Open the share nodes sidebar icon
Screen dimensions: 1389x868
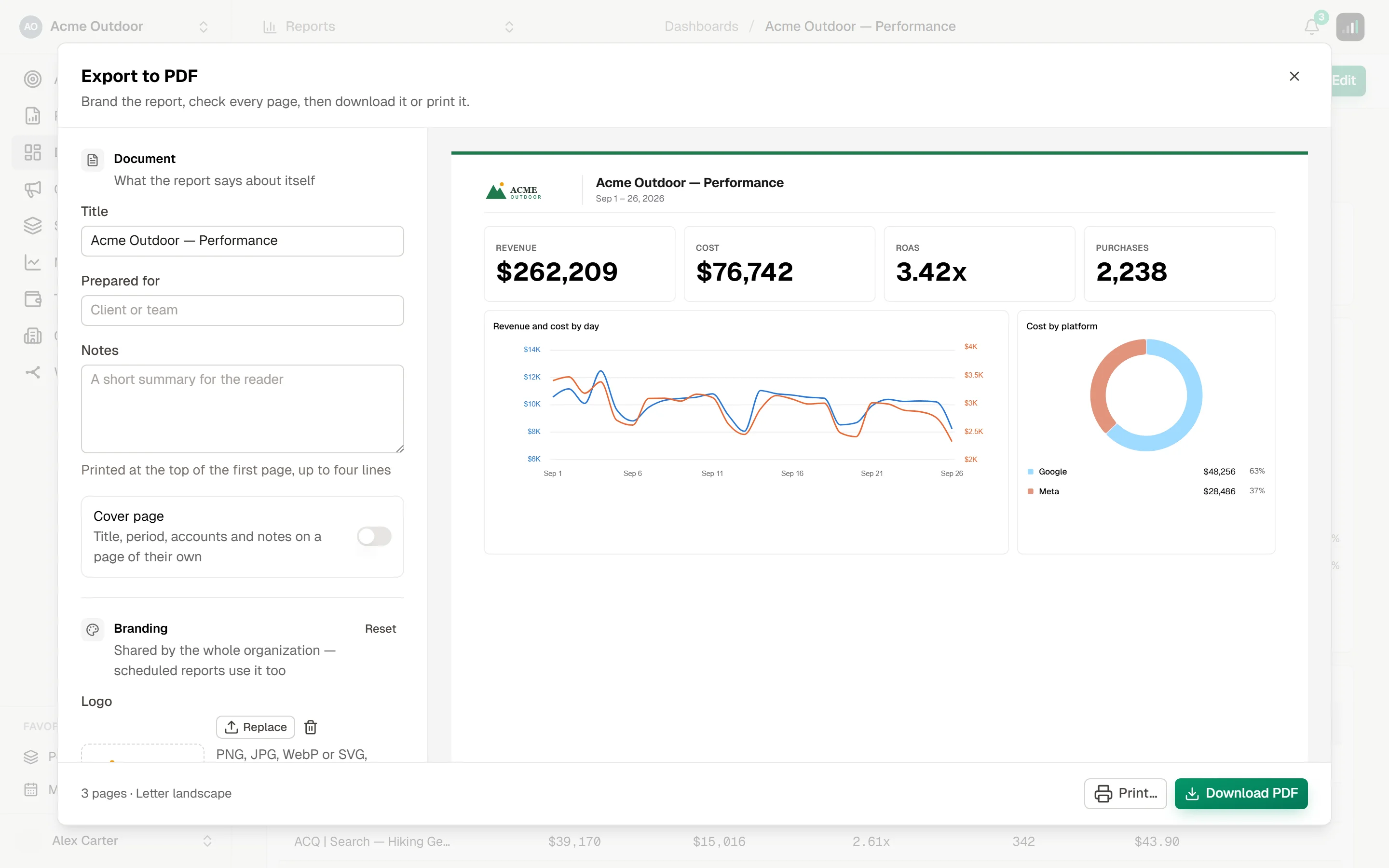[33, 372]
